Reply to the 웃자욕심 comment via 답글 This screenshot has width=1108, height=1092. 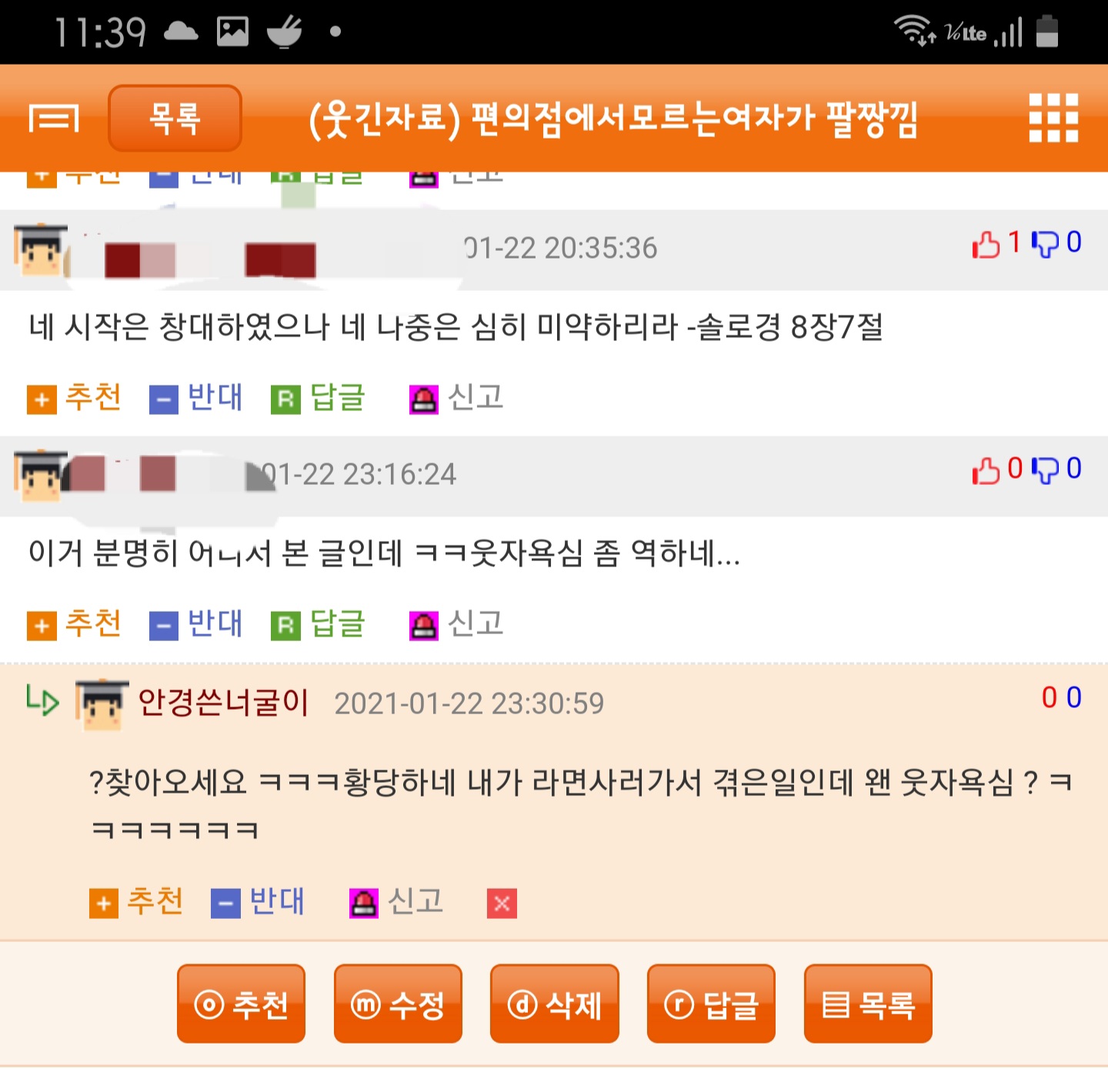coord(318,624)
